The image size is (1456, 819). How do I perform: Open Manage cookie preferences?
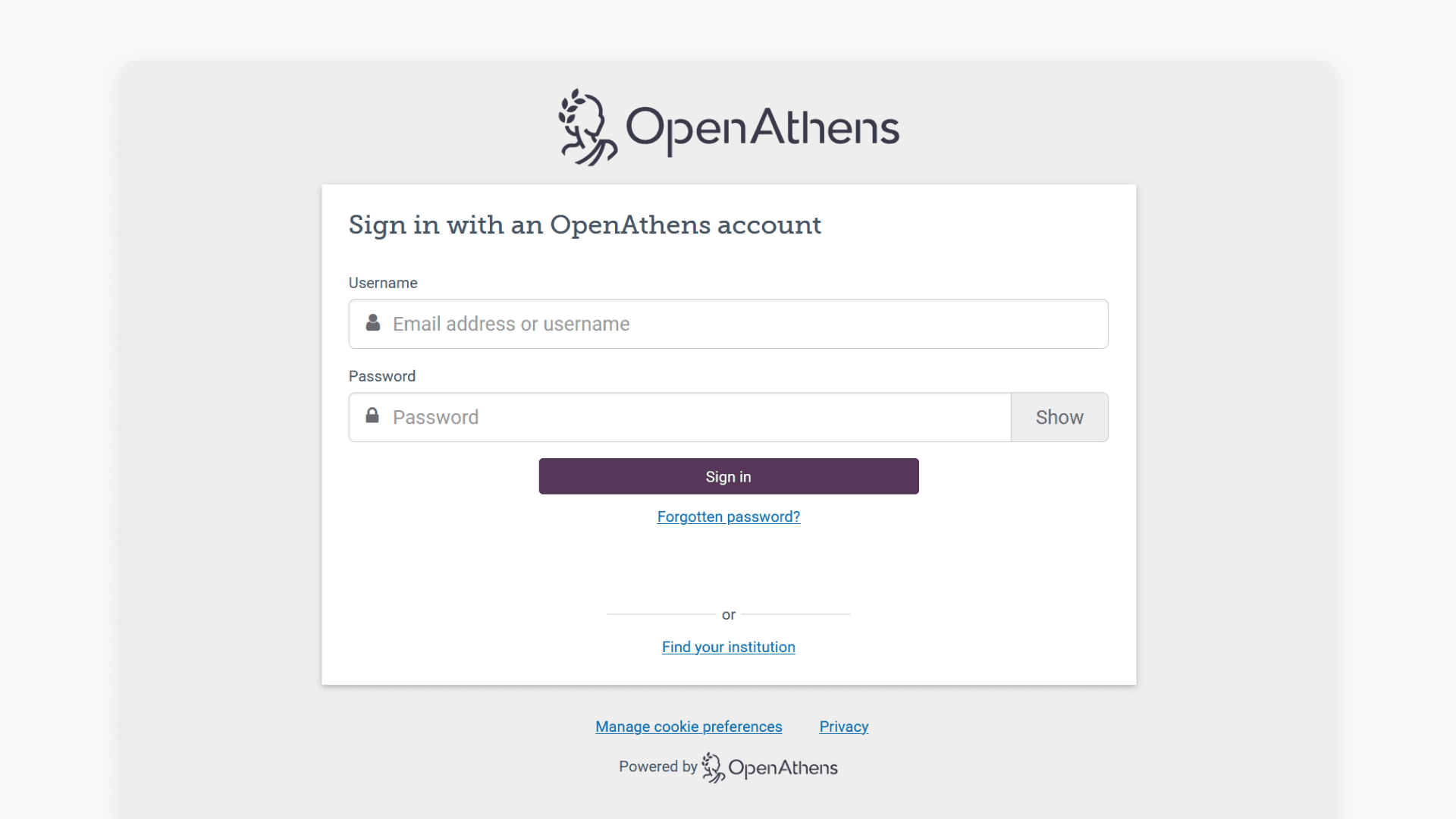(x=689, y=726)
